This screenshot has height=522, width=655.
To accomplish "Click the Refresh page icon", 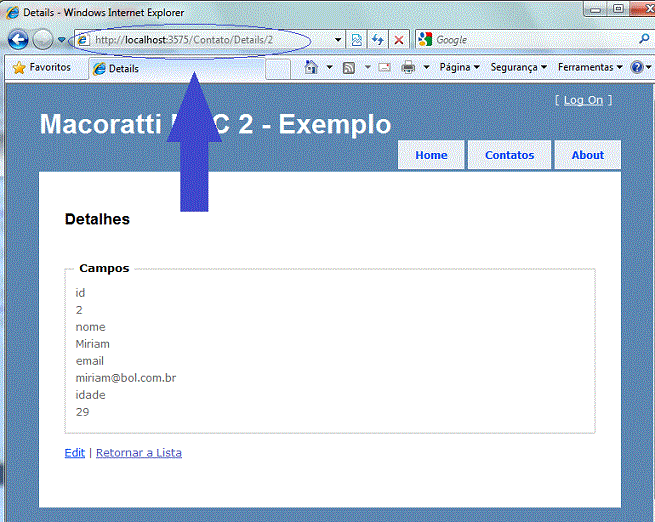I will click(378, 40).
